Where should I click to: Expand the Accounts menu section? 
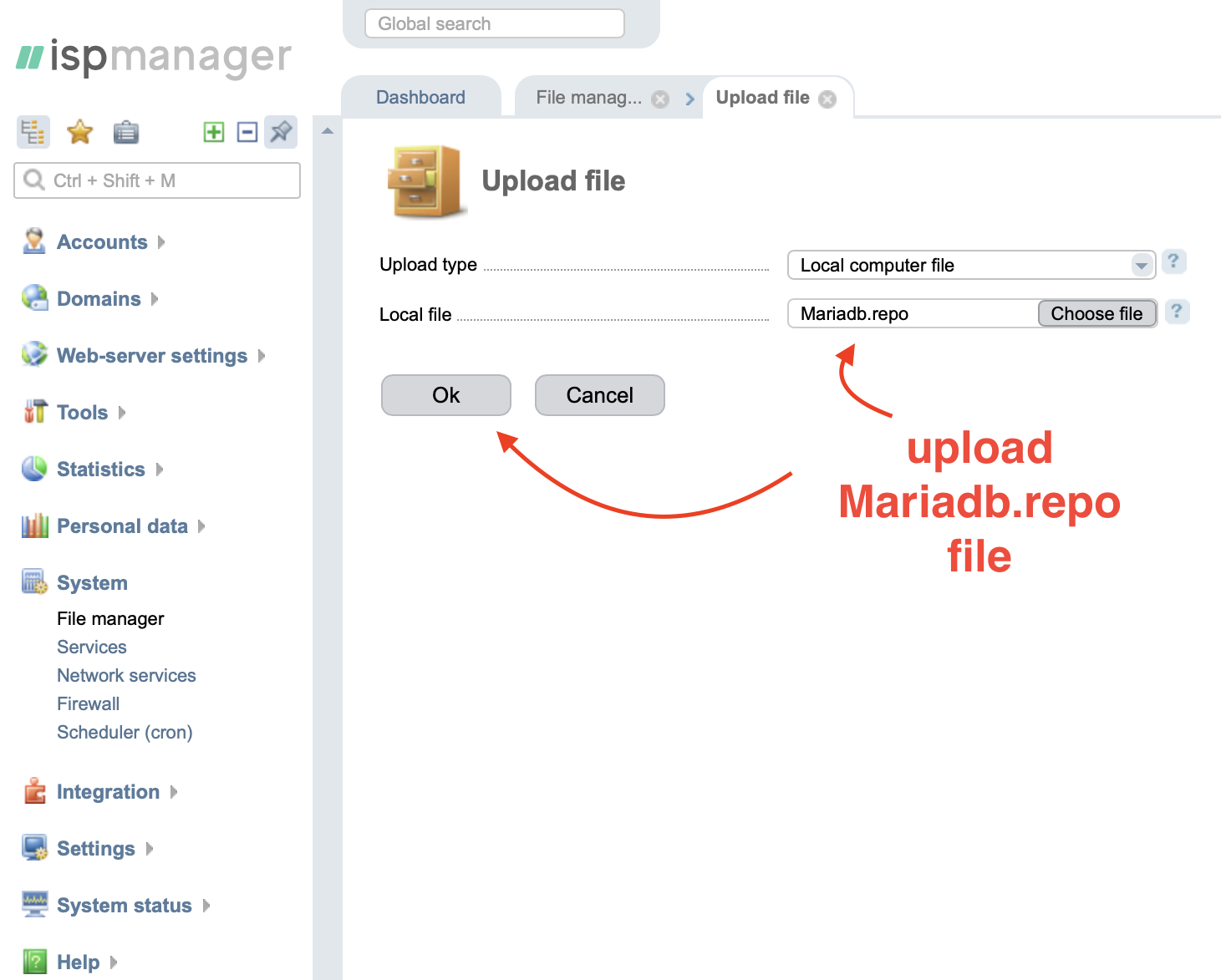coord(161,242)
